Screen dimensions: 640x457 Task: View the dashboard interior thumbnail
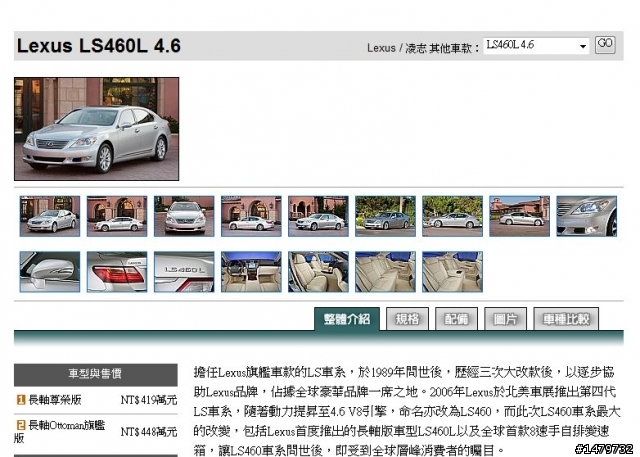251,272
